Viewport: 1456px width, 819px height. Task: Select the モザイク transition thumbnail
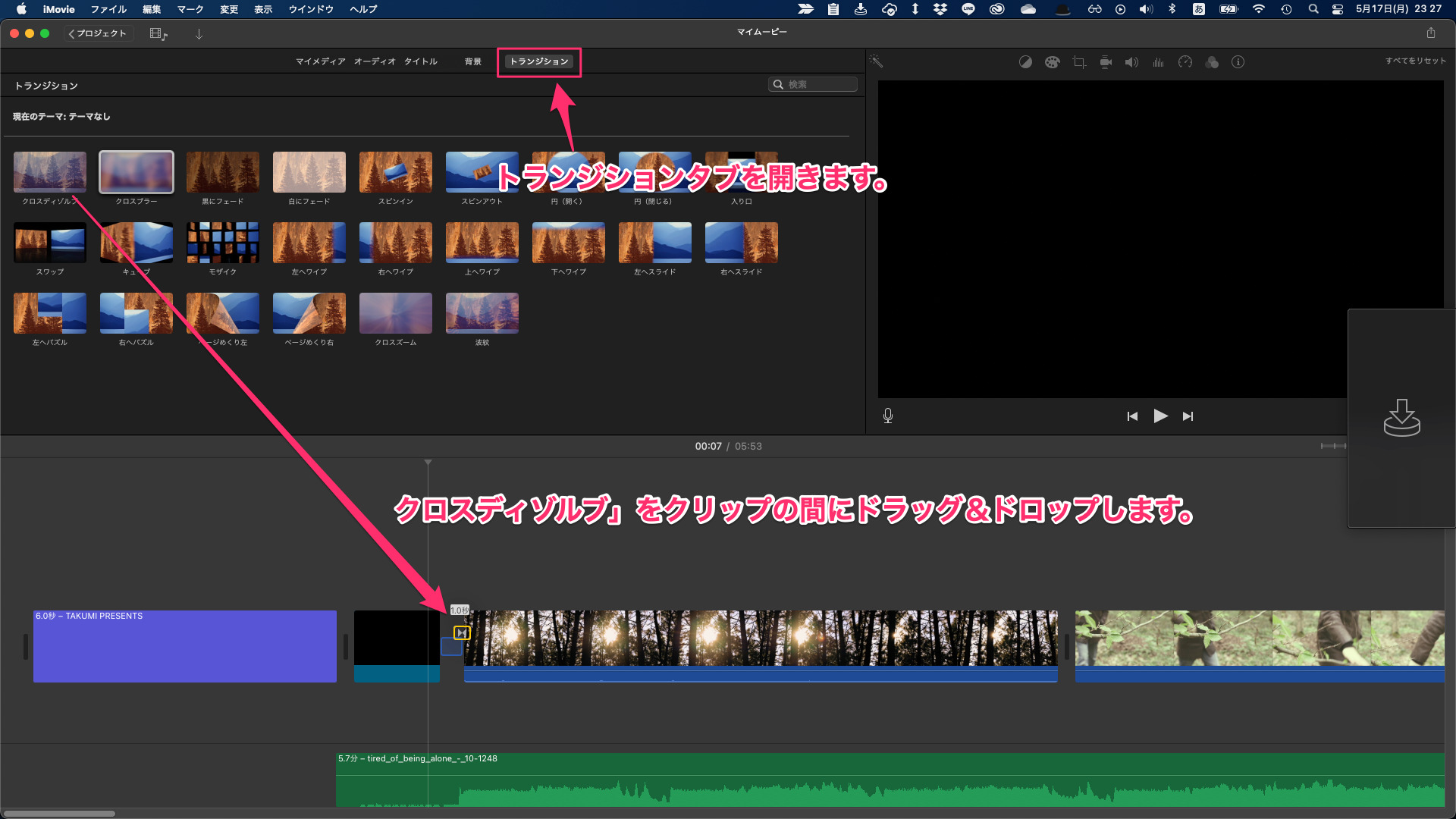[x=223, y=243]
